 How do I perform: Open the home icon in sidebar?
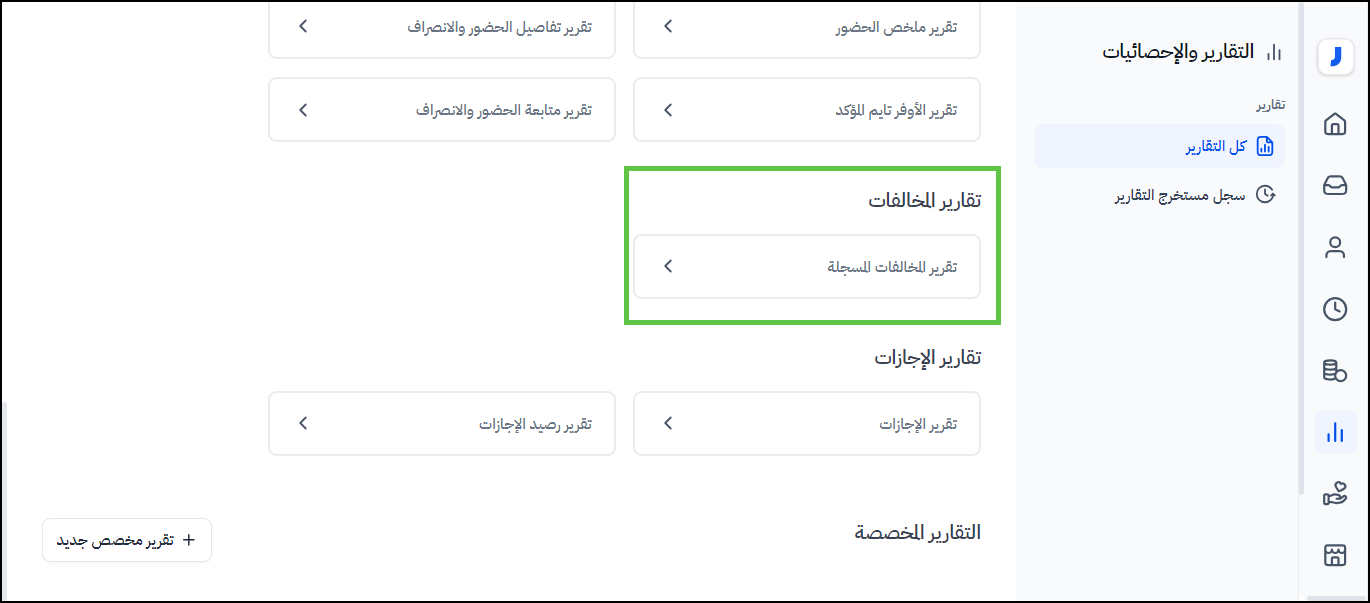1334,124
